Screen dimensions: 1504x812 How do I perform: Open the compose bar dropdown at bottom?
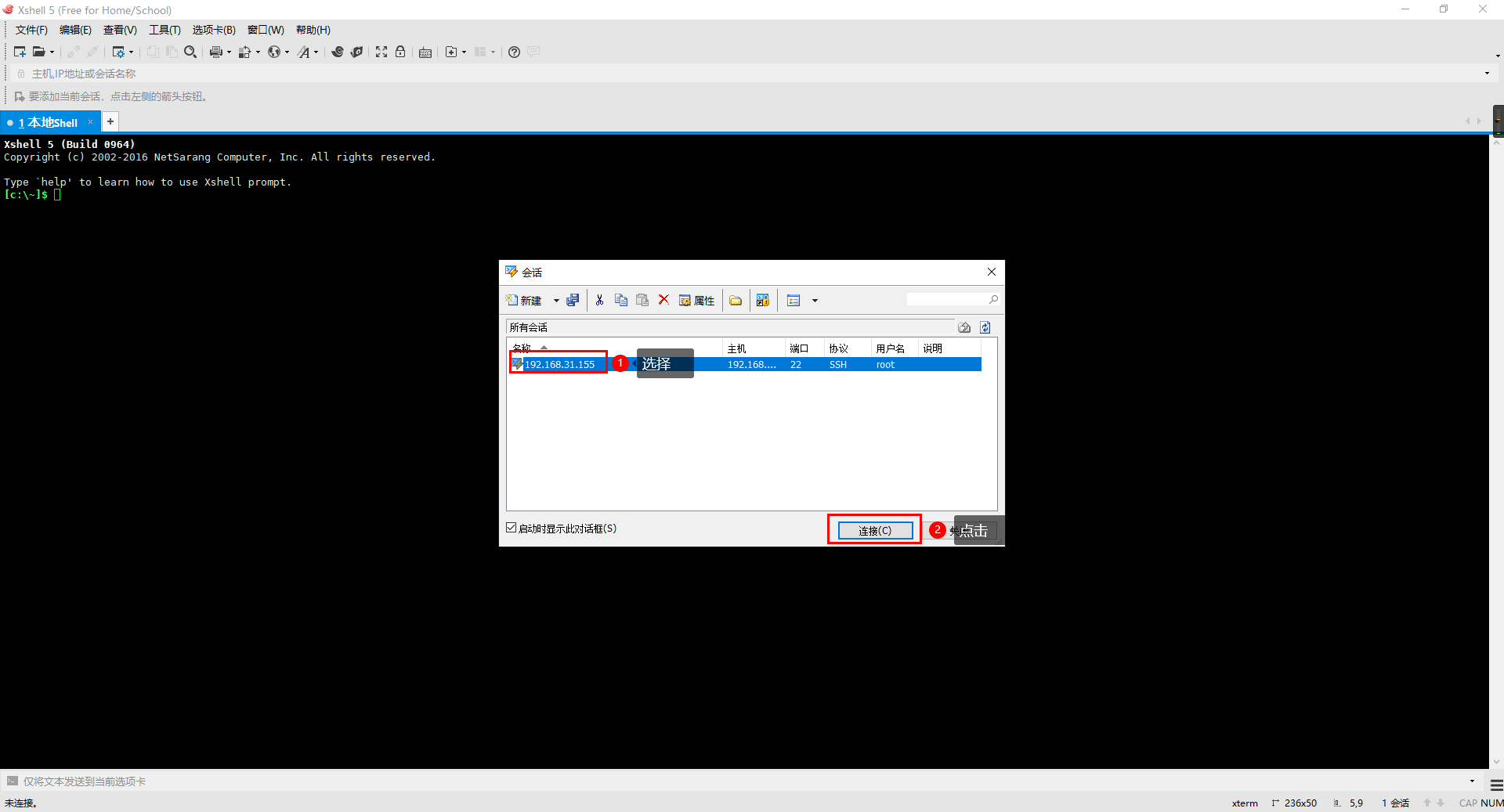click(x=1472, y=781)
